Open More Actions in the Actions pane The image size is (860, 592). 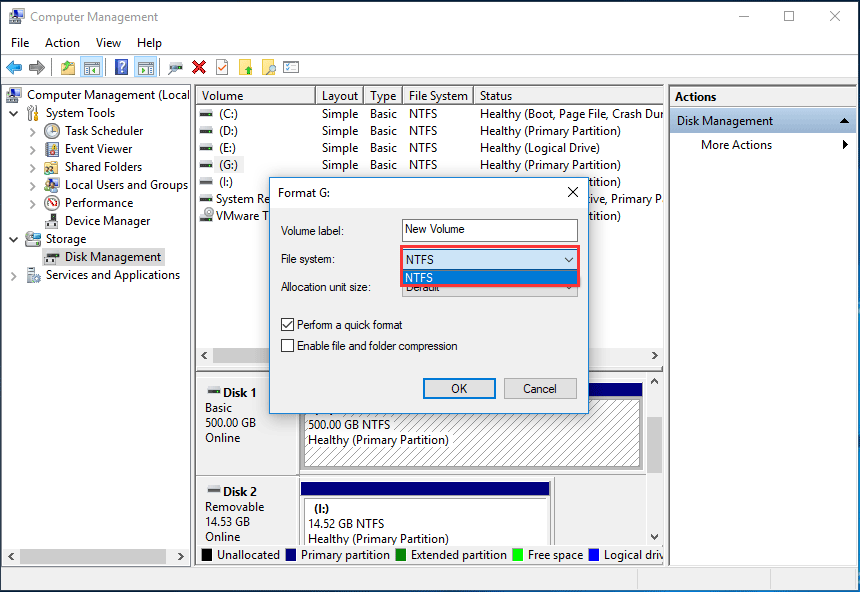(x=736, y=145)
